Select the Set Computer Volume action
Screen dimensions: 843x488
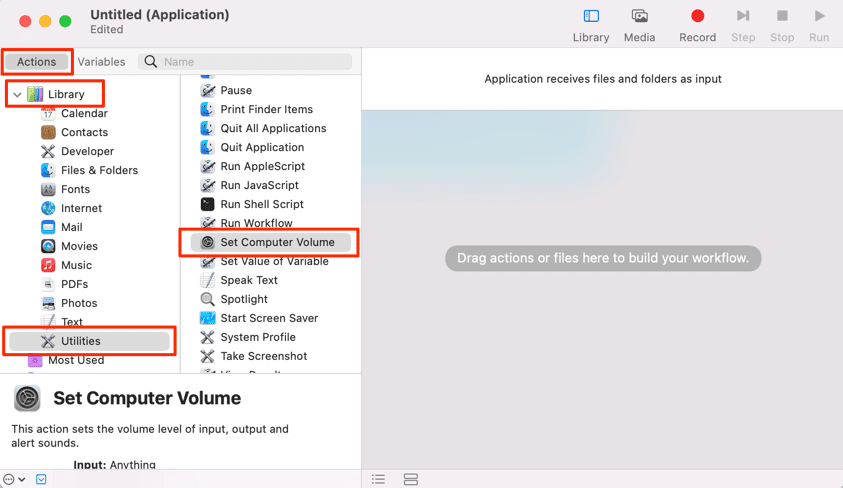tap(270, 242)
